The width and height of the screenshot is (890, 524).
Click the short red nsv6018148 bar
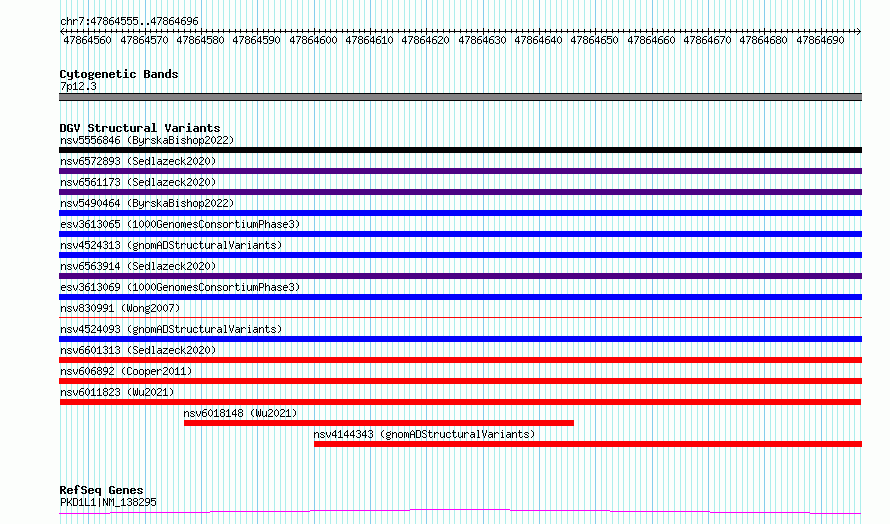pyautogui.click(x=379, y=423)
